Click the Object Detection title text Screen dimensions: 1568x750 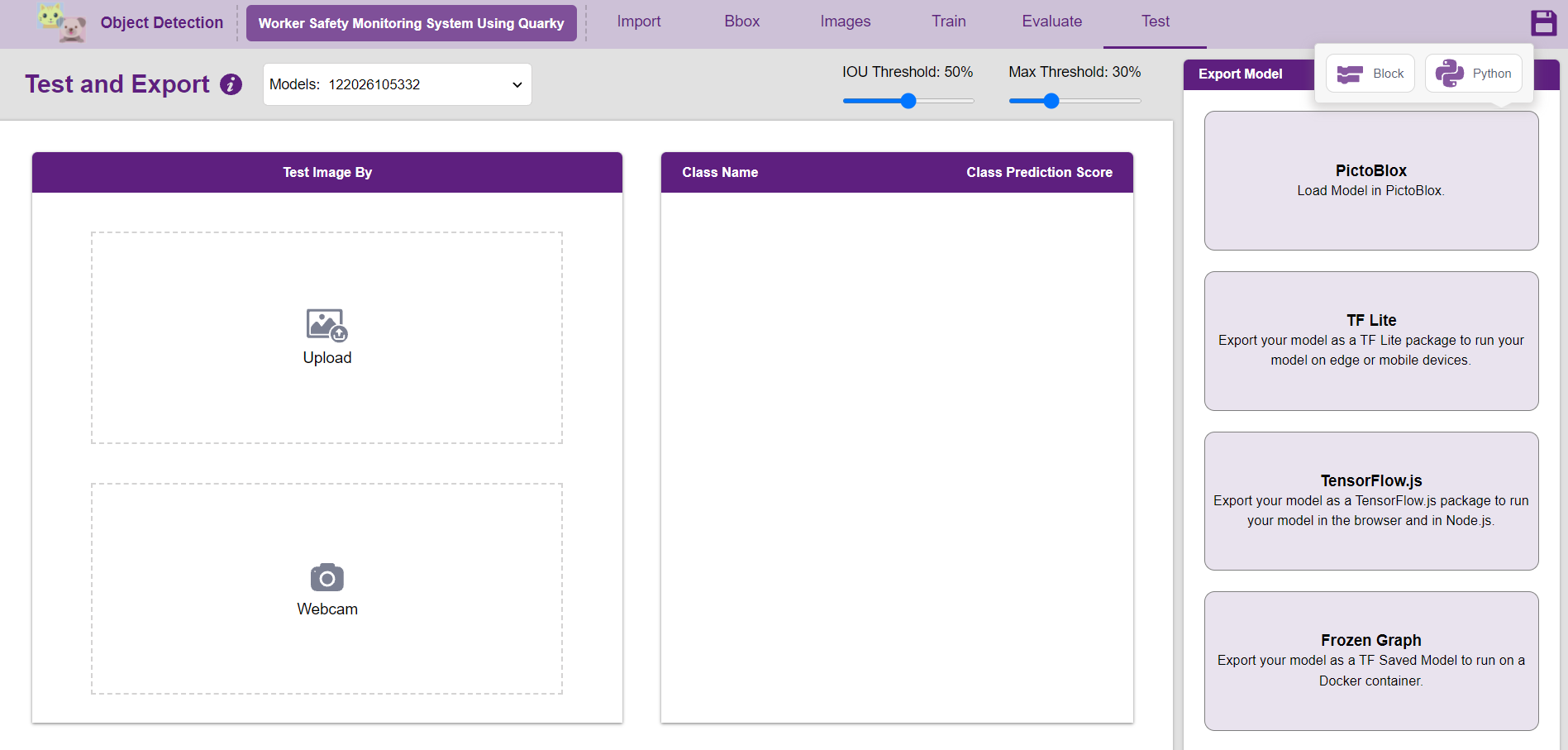162,22
